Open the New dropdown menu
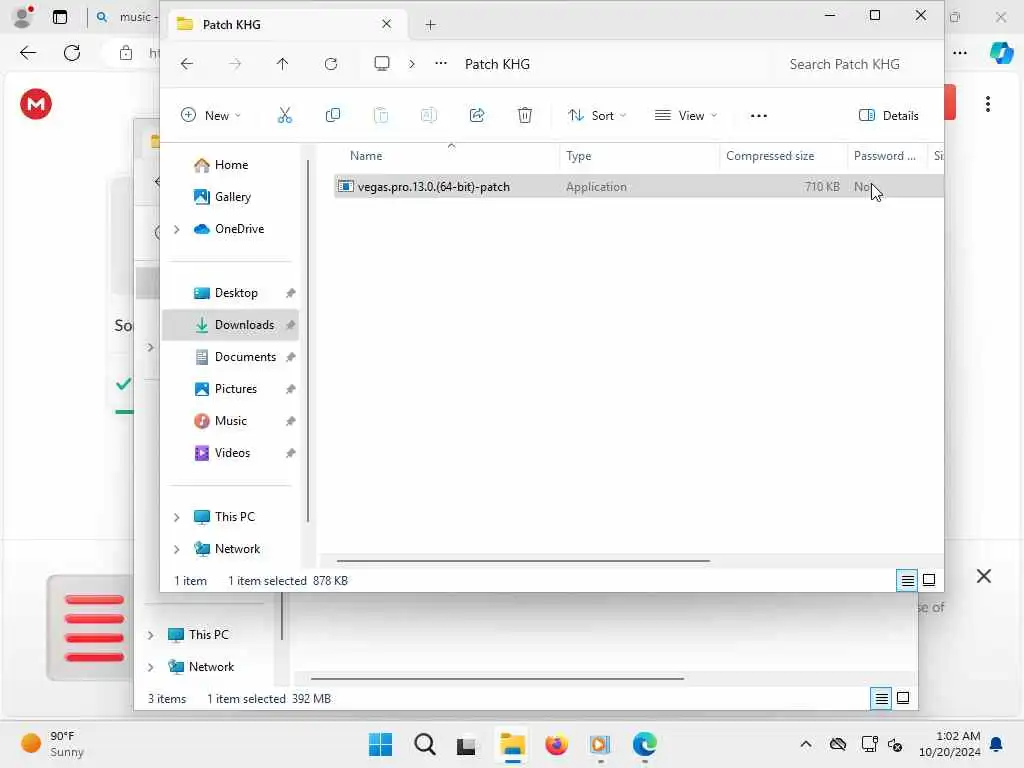This screenshot has width=1024, height=768. 211,116
